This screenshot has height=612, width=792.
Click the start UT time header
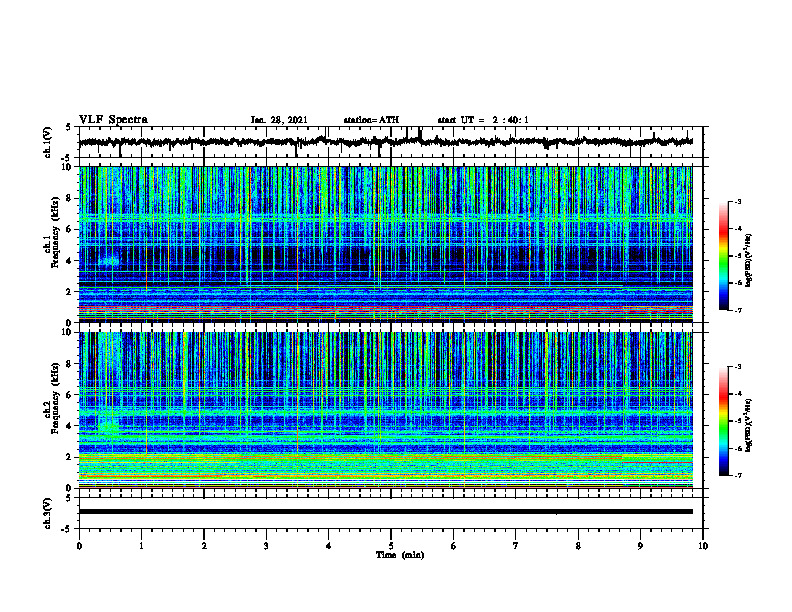(483, 120)
